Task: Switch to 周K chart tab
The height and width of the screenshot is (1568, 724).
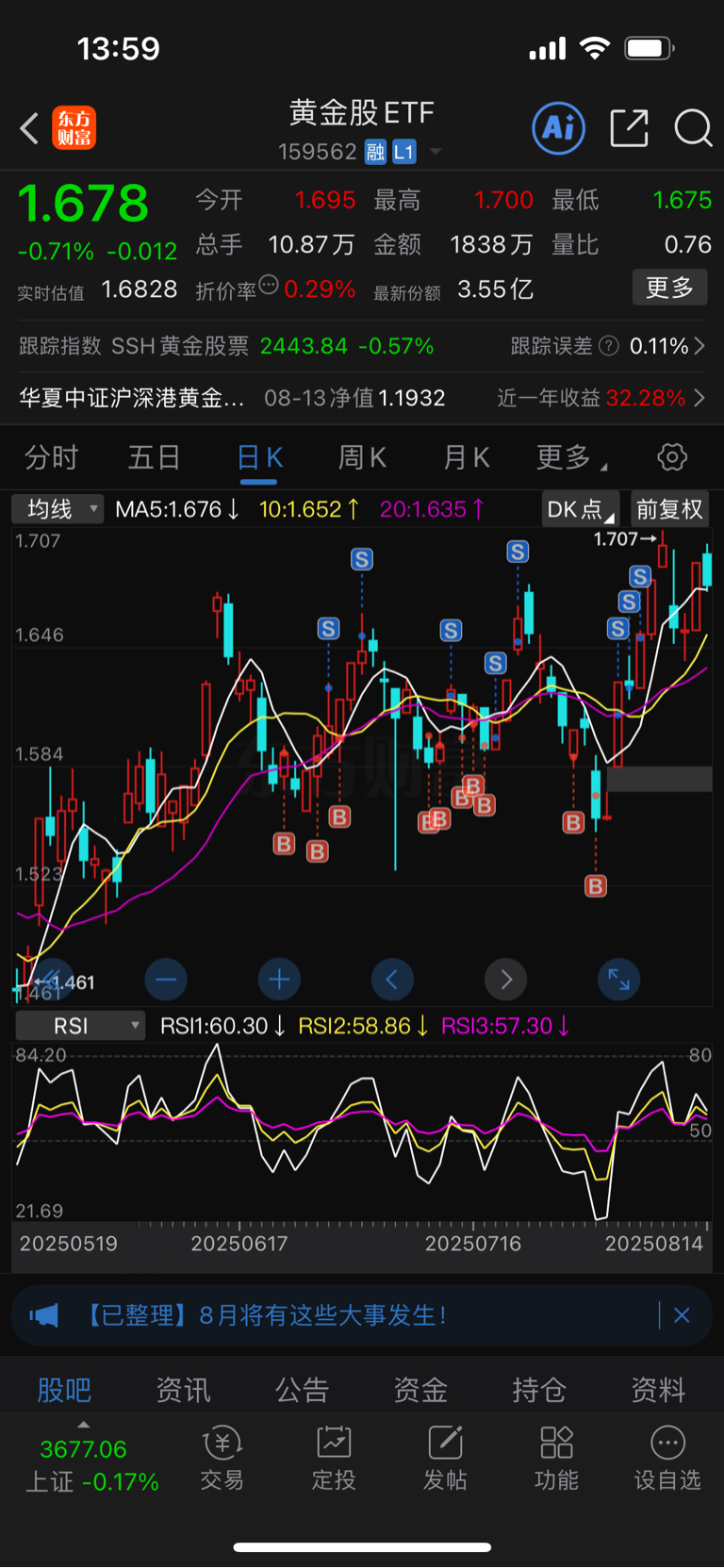Action: pyautogui.click(x=362, y=458)
